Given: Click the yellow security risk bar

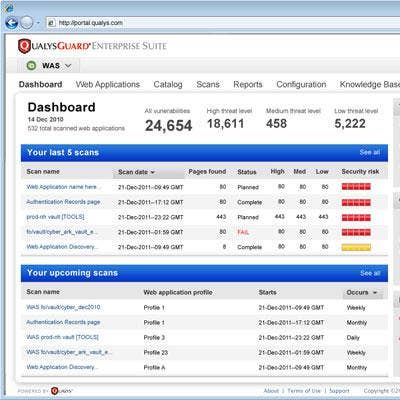Looking at the screenshot, I should pos(356,247).
